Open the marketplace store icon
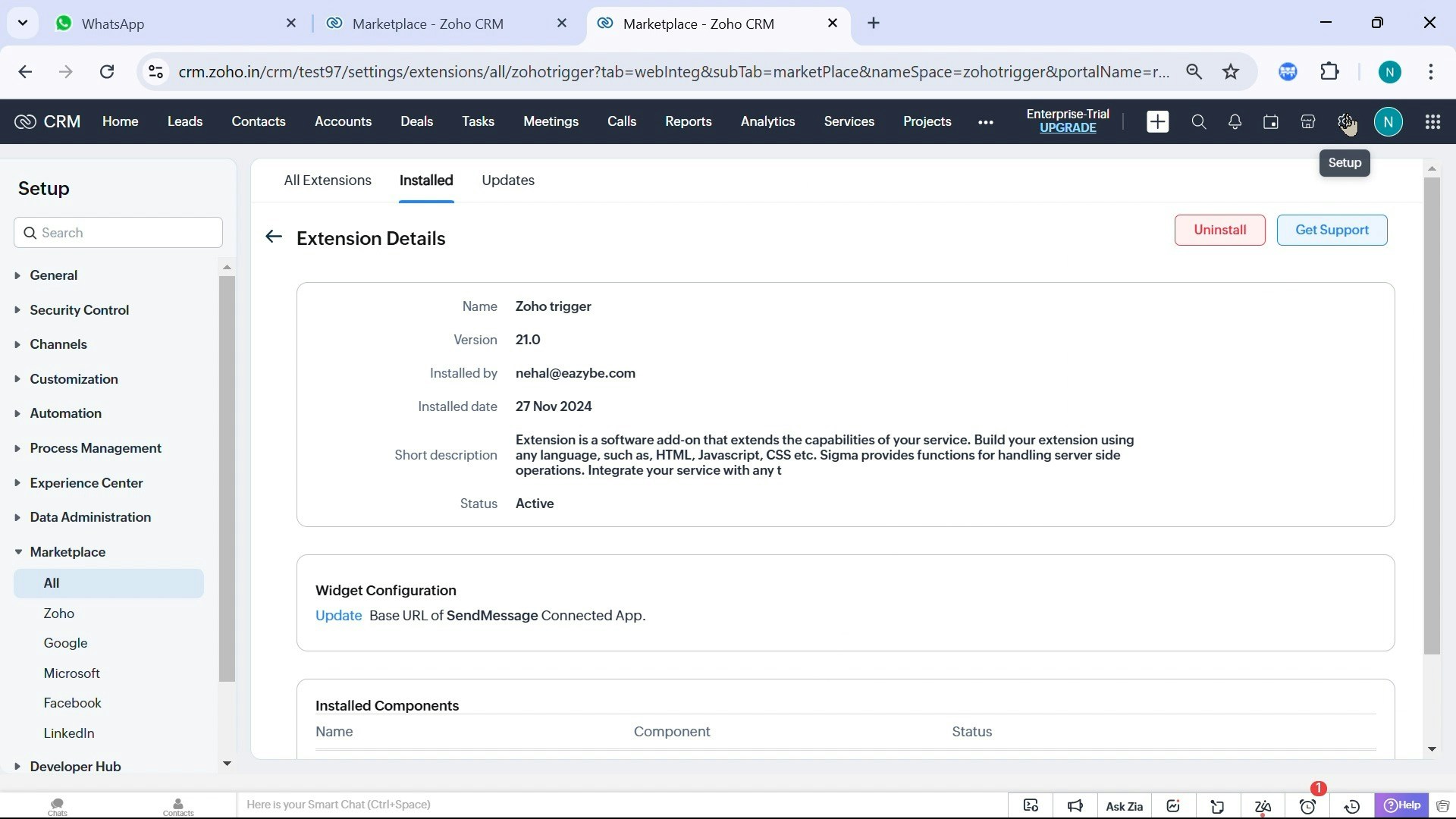1456x819 pixels. coord(1307,122)
